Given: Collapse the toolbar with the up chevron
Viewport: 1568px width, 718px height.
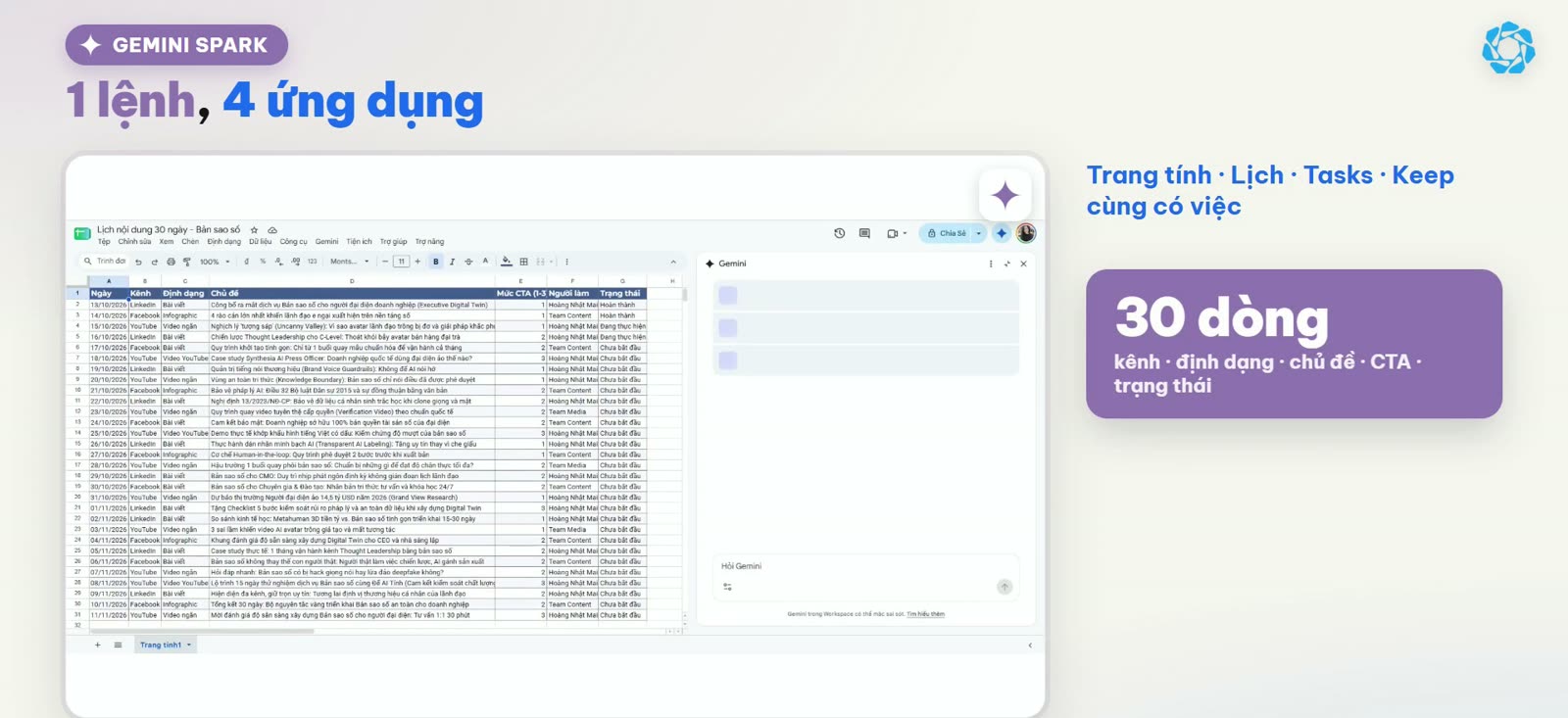Looking at the screenshot, I should 673,262.
